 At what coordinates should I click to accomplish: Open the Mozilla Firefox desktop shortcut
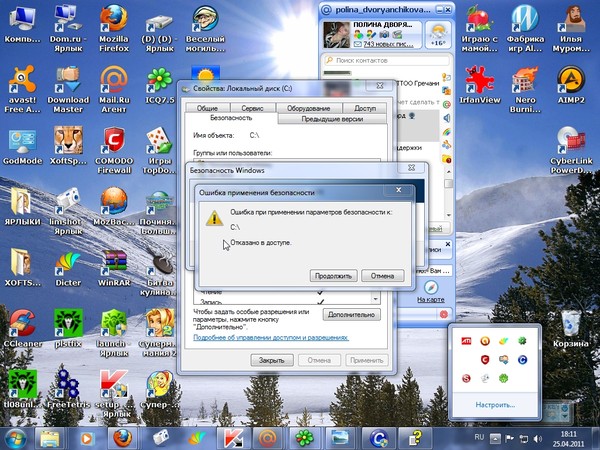click(x=114, y=29)
